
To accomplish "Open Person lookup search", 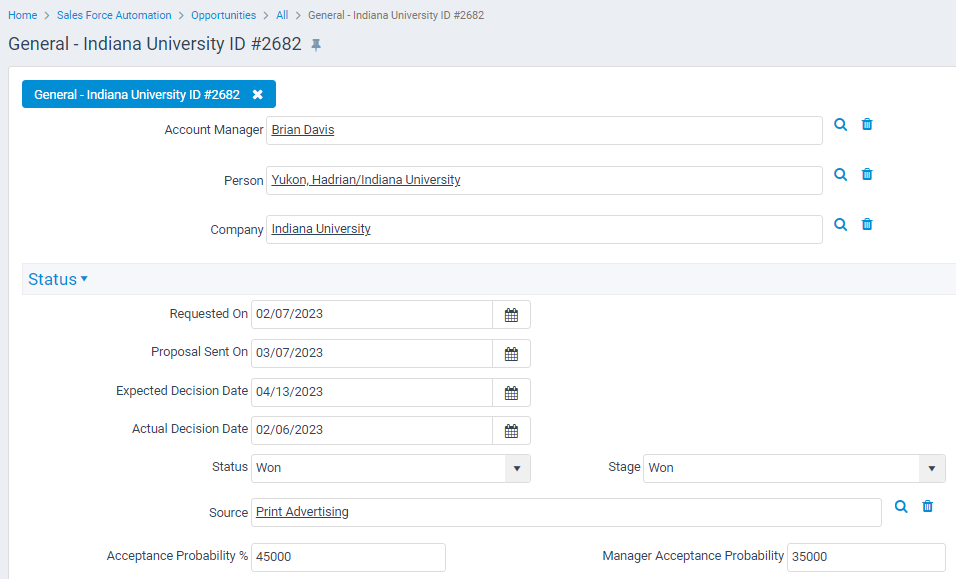I will click(840, 174).
